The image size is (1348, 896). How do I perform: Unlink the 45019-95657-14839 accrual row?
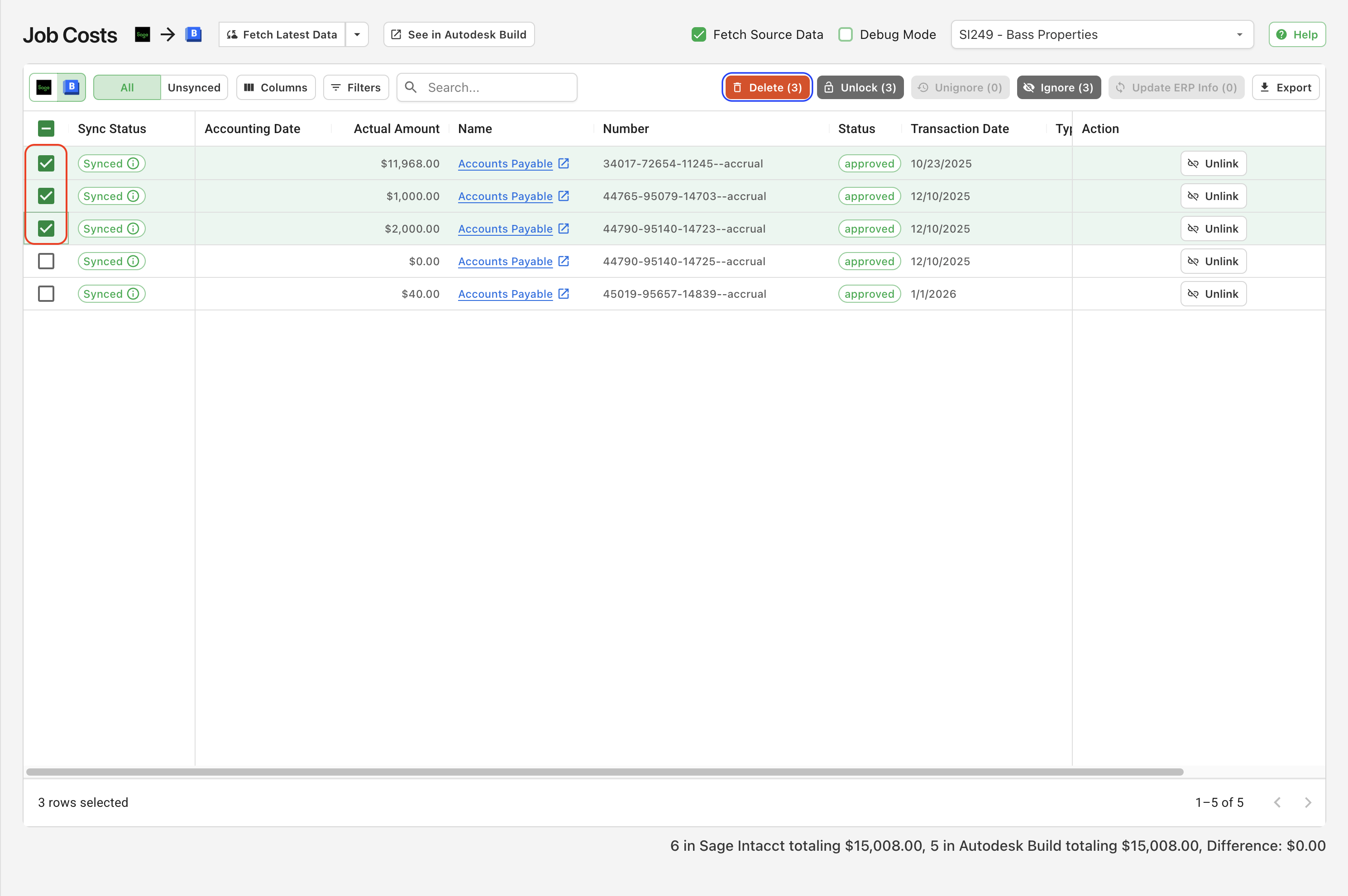pyautogui.click(x=1213, y=294)
